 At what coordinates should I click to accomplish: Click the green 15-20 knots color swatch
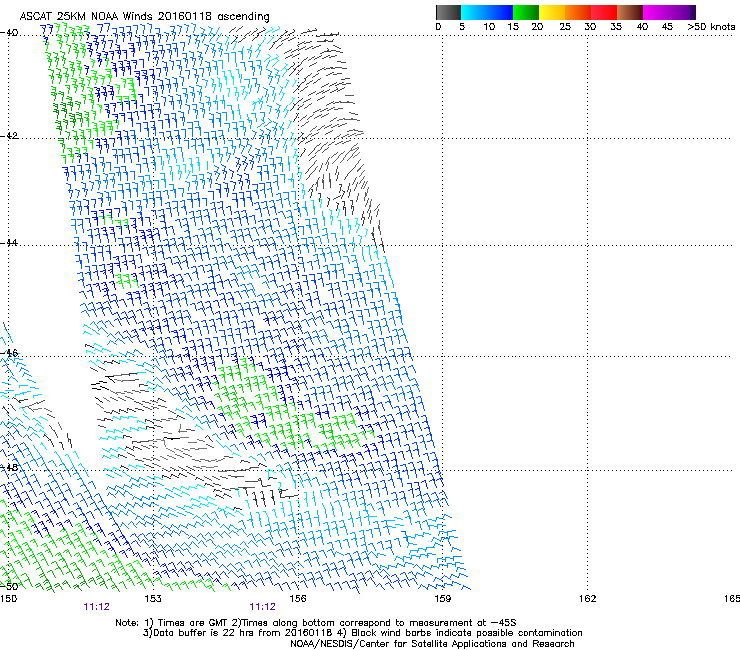click(x=526, y=12)
